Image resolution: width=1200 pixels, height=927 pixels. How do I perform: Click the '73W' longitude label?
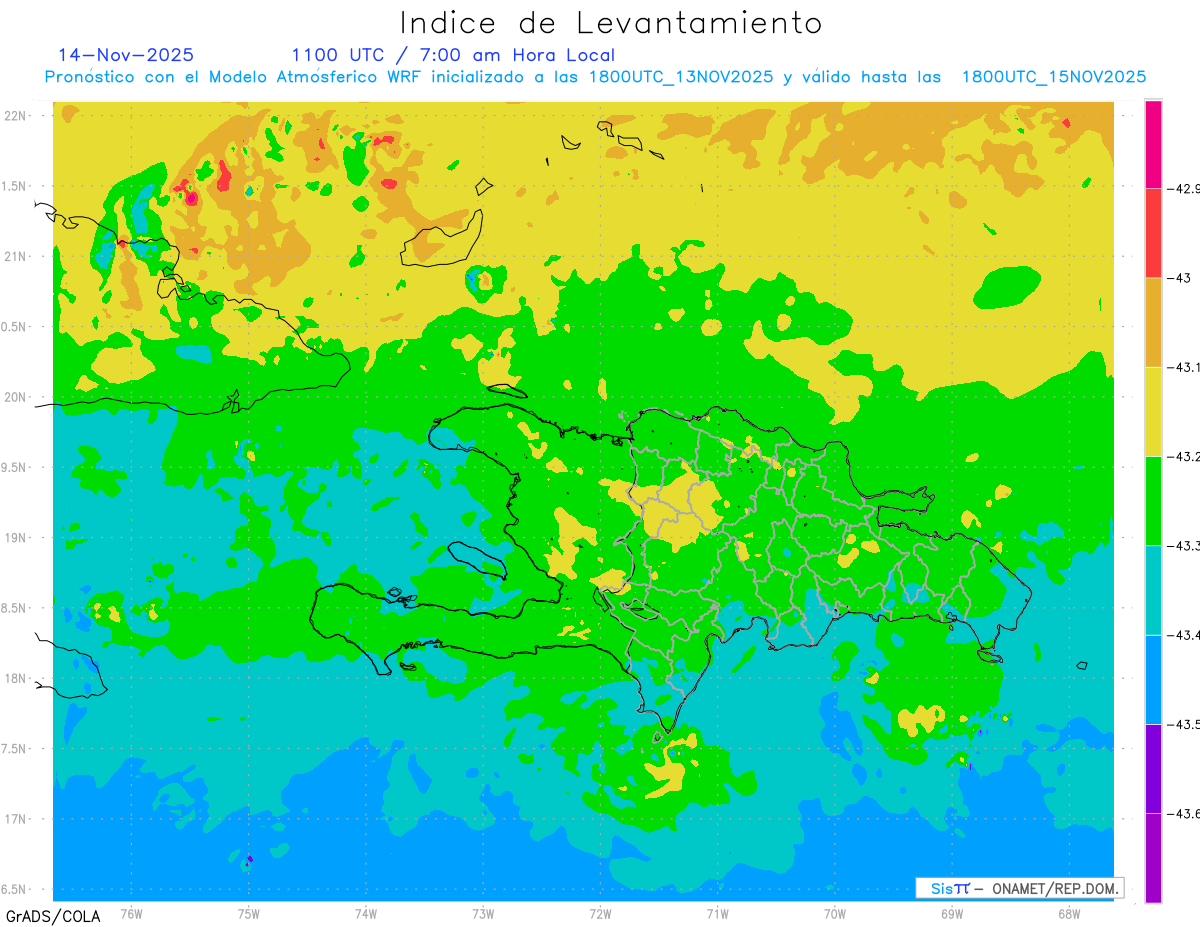point(483,913)
